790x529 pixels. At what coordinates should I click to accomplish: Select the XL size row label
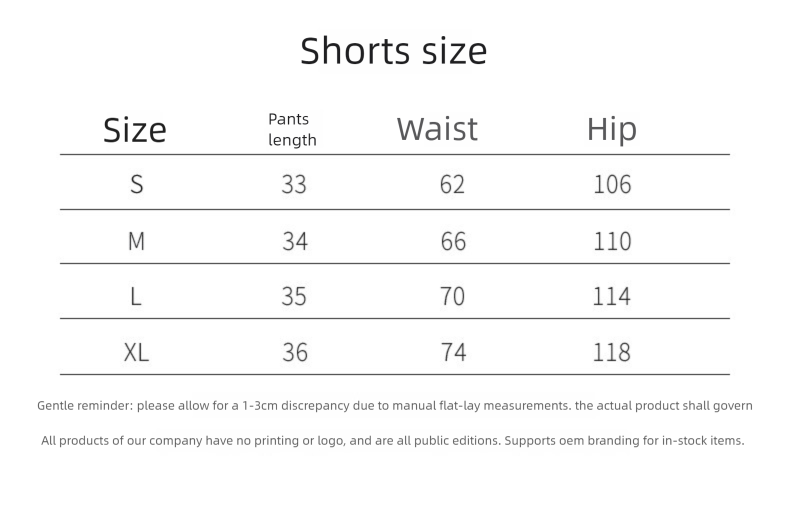tap(137, 352)
